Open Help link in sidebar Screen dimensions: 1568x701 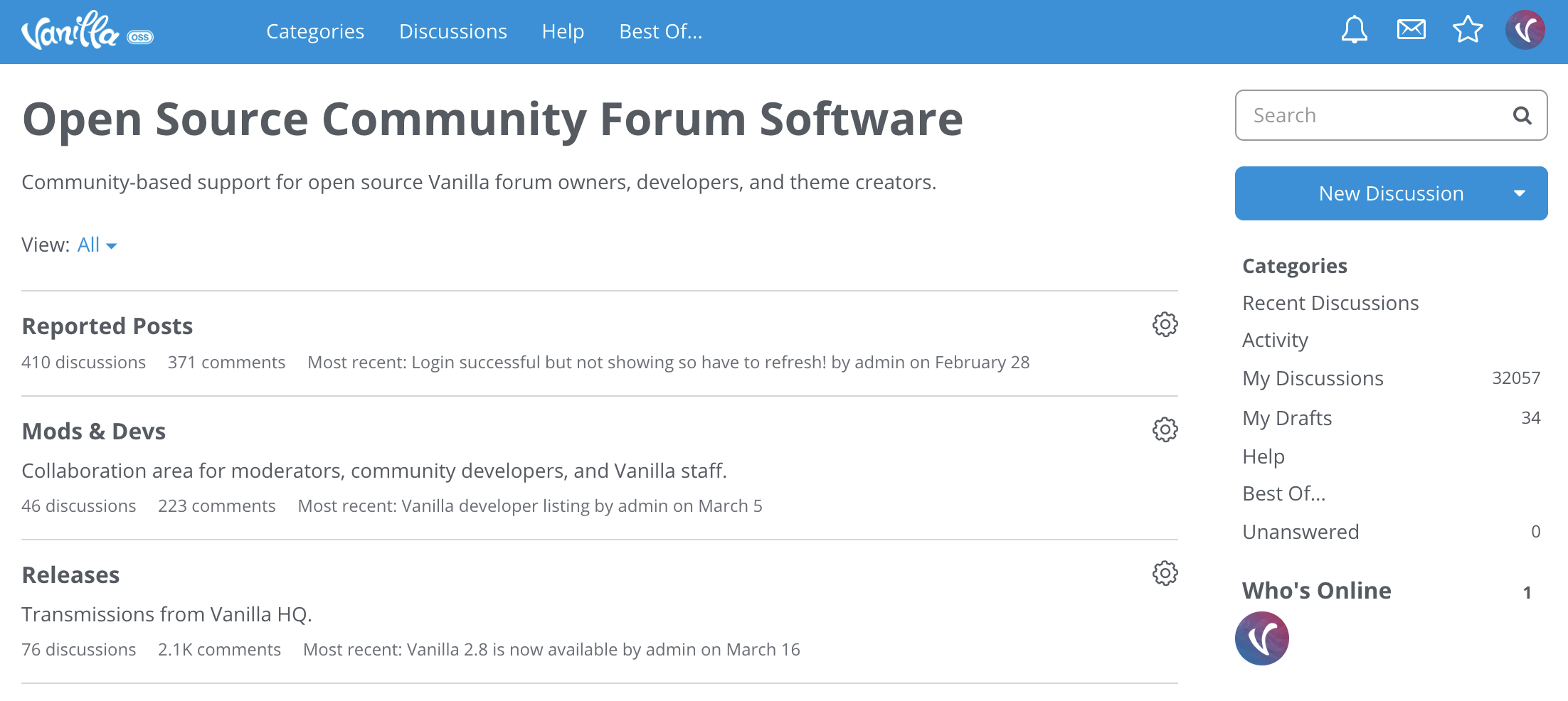coord(1264,456)
